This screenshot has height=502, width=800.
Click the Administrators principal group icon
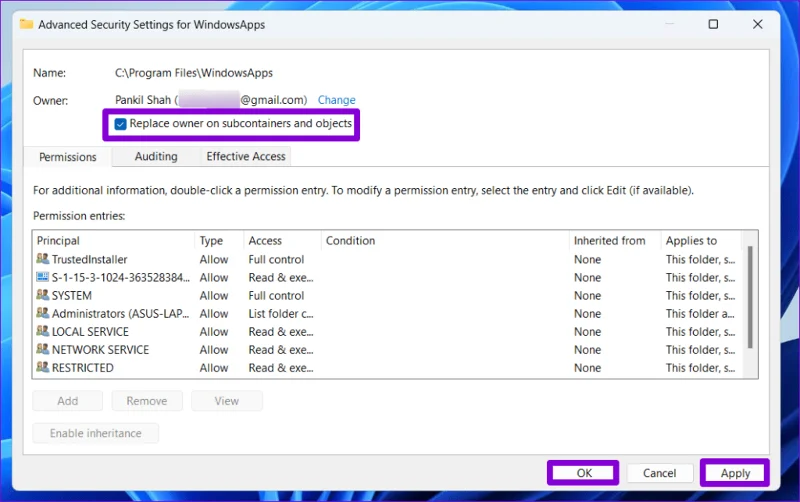click(43, 313)
